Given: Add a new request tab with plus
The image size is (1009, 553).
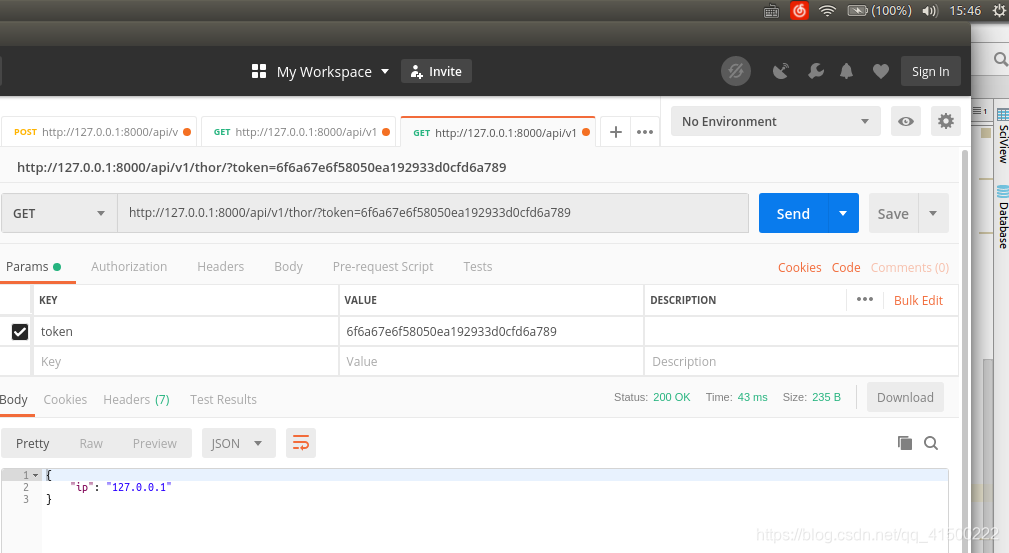Looking at the screenshot, I should 616,132.
